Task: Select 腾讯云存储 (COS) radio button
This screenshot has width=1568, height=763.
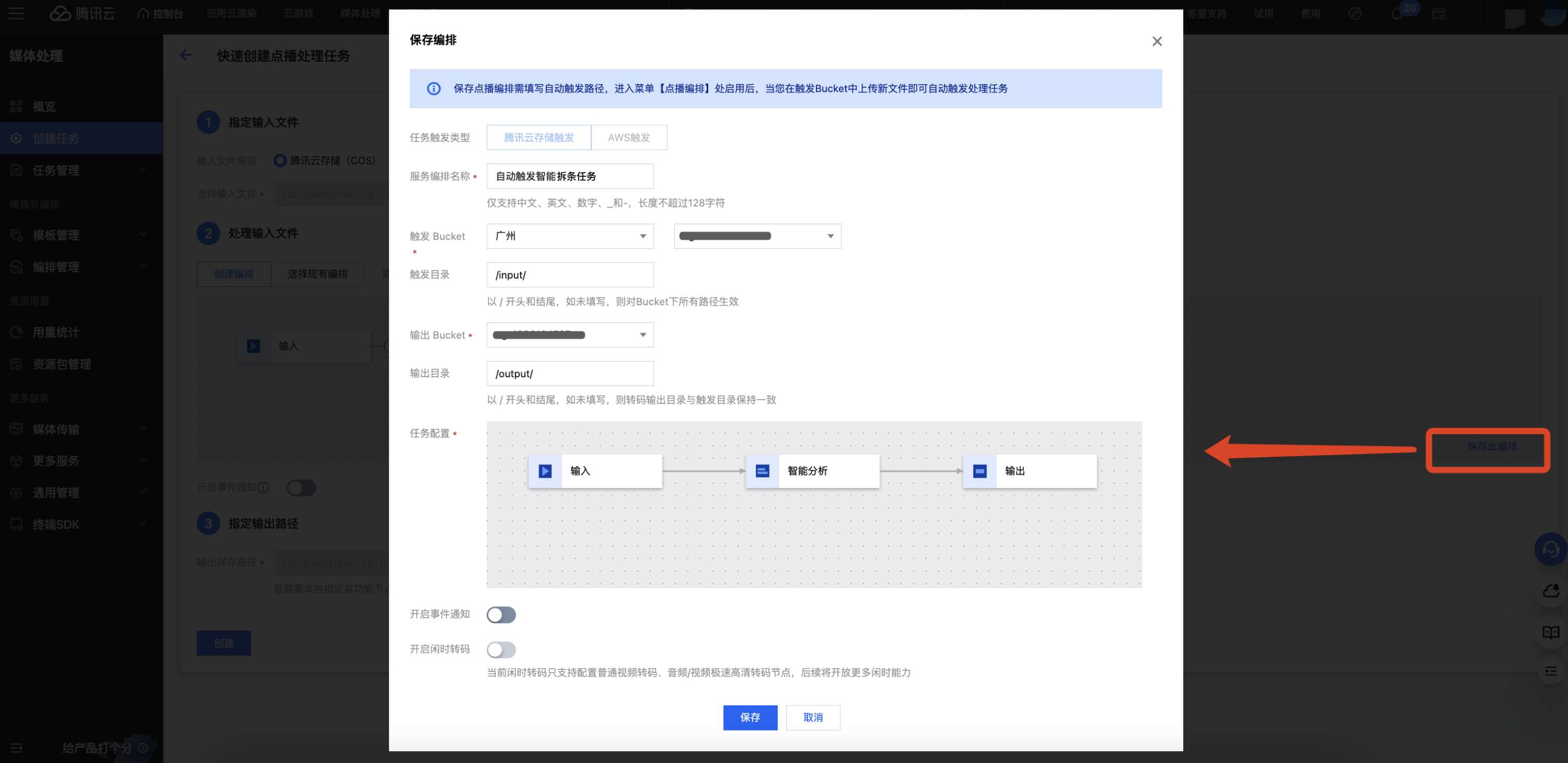Action: [x=280, y=160]
